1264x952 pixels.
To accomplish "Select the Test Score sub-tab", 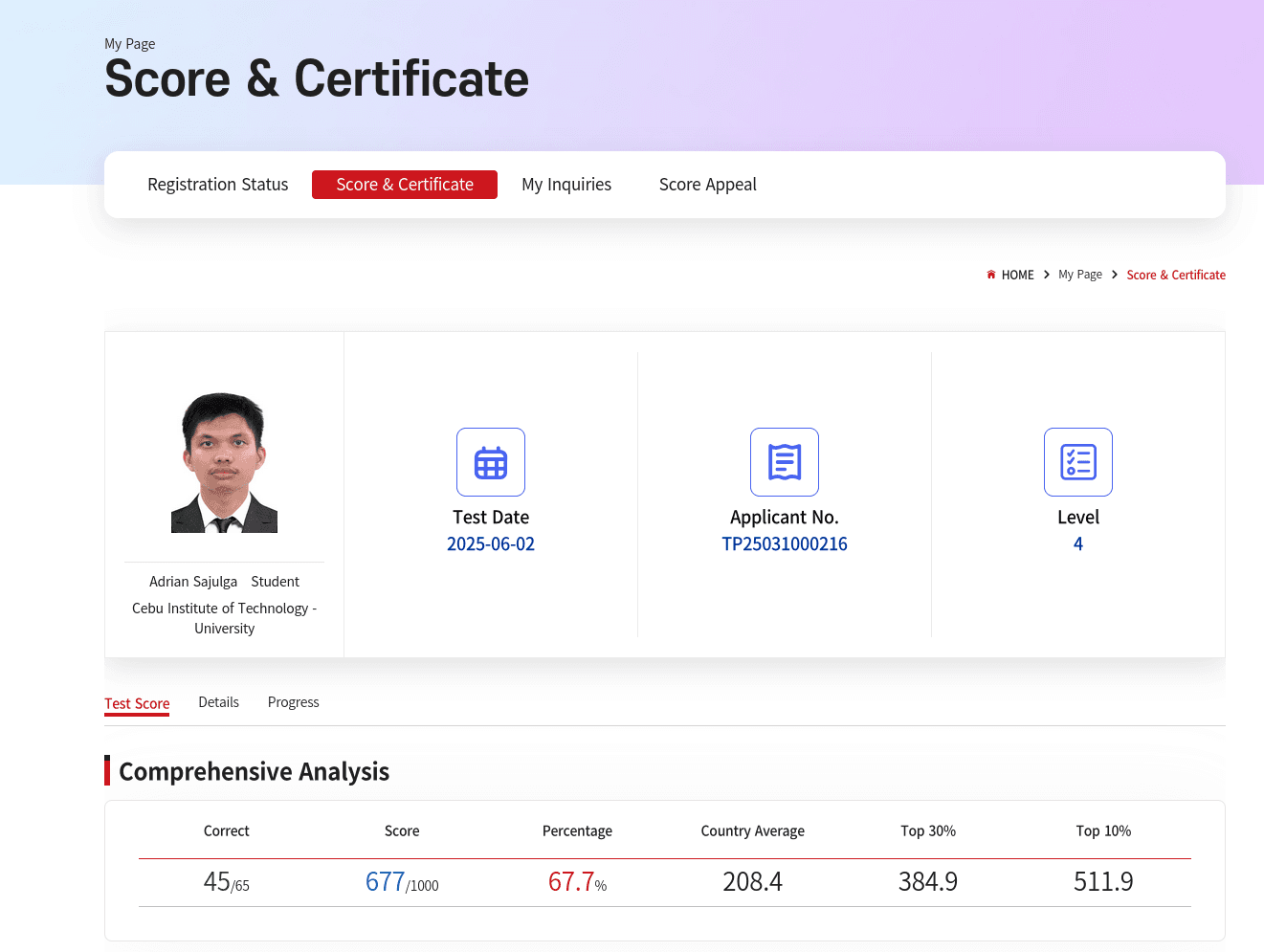I will tap(137, 703).
